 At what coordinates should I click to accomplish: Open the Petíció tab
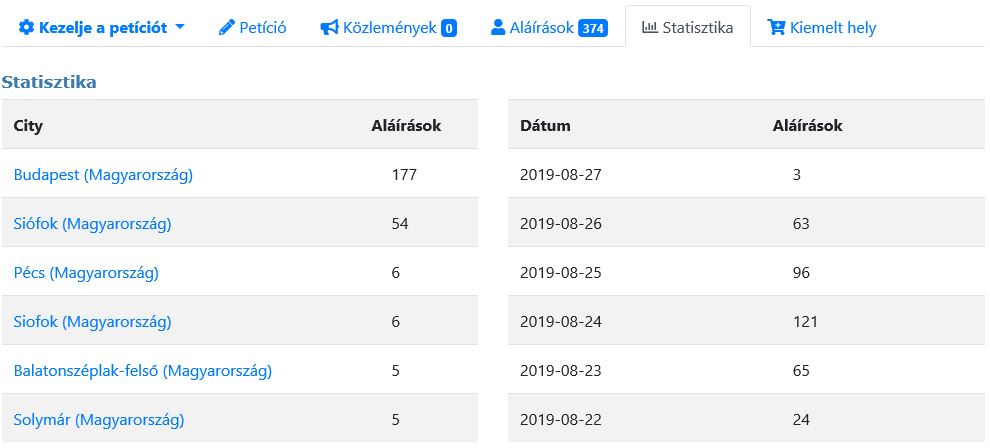pos(252,28)
